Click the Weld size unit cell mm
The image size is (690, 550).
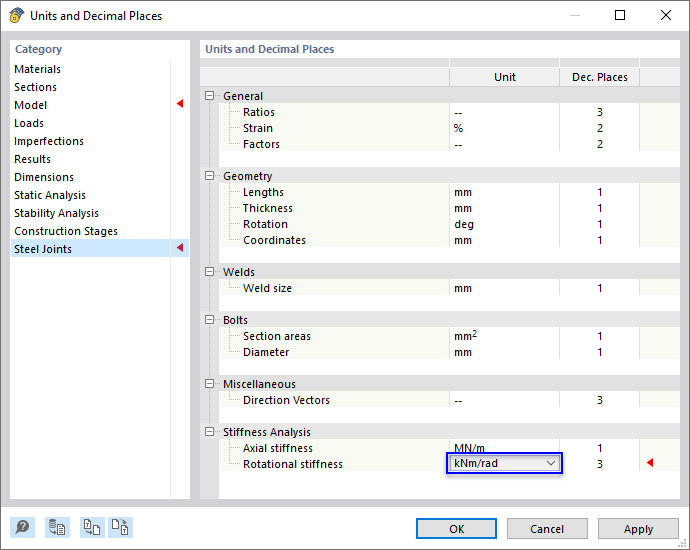504,288
